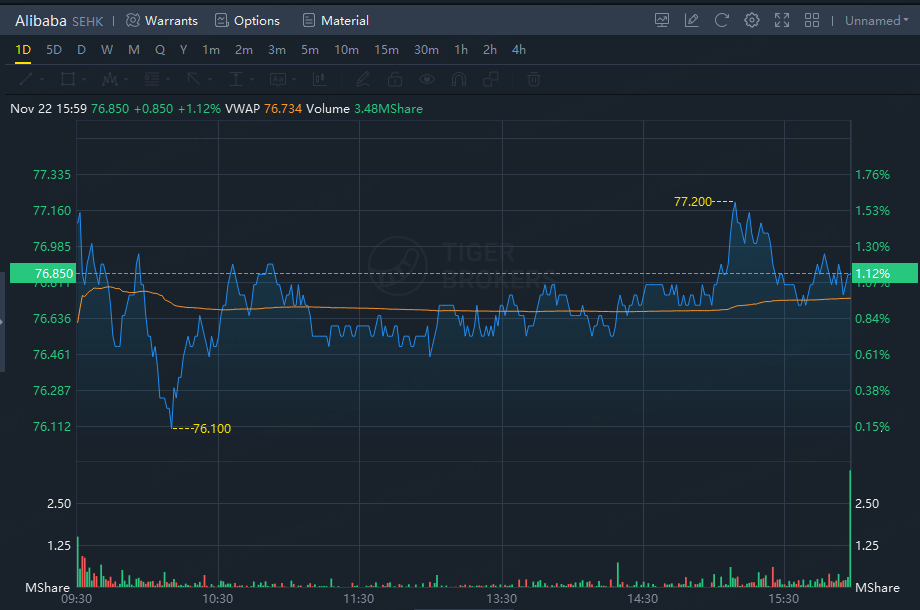Delete drawings with the trash icon

coord(533,79)
